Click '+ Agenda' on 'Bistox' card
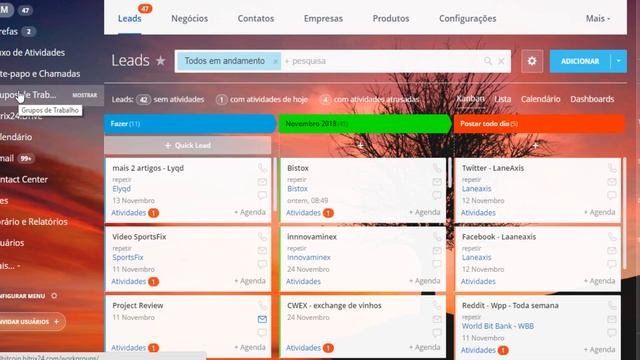The image size is (640, 360). click(424, 212)
